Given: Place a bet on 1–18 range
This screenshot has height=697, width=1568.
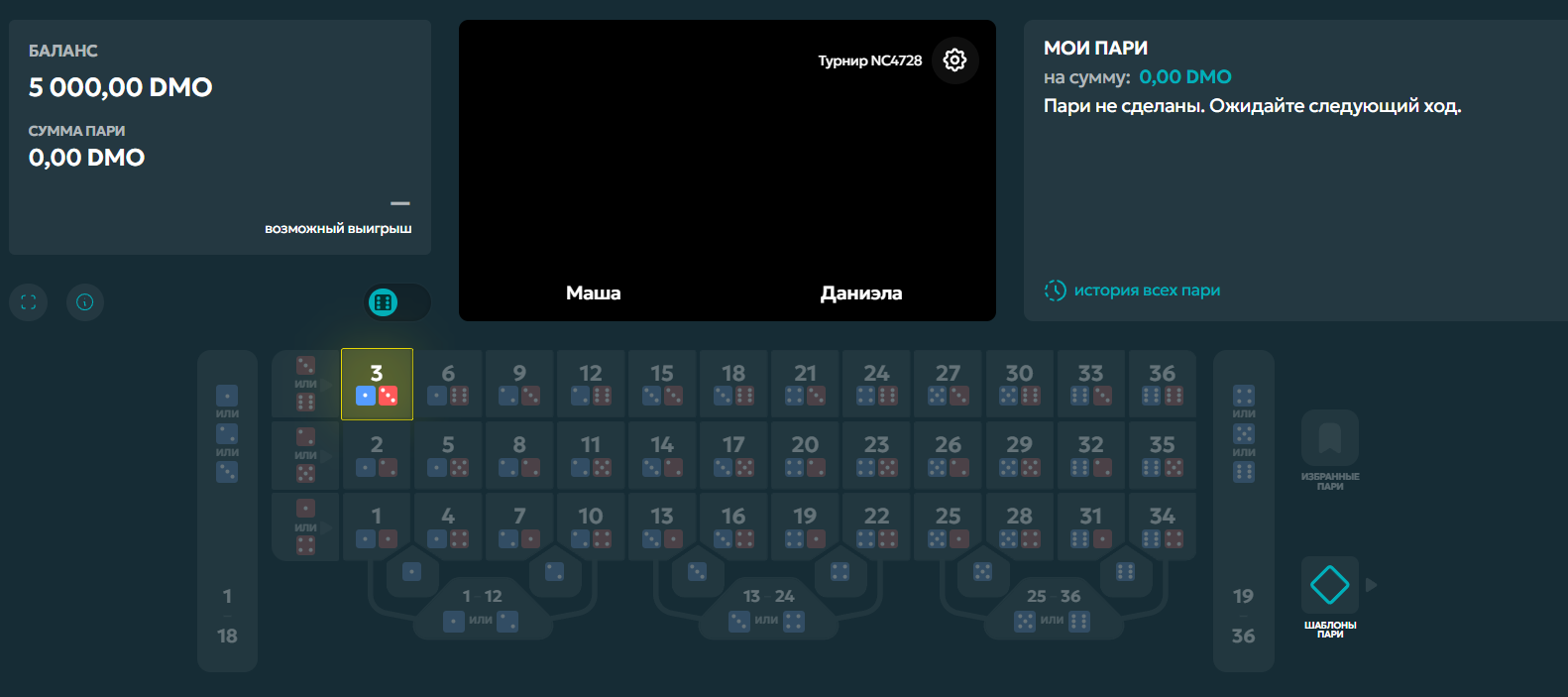Looking at the screenshot, I should point(227,615).
